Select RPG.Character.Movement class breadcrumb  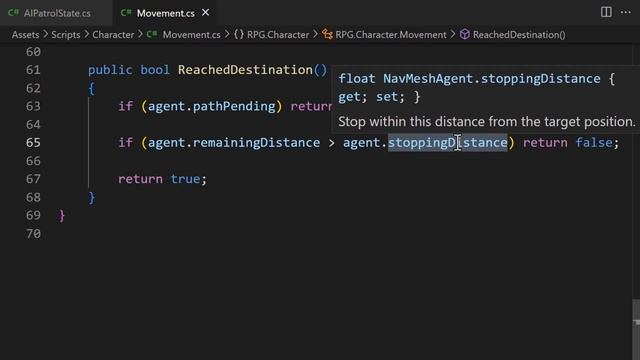pos(391,35)
